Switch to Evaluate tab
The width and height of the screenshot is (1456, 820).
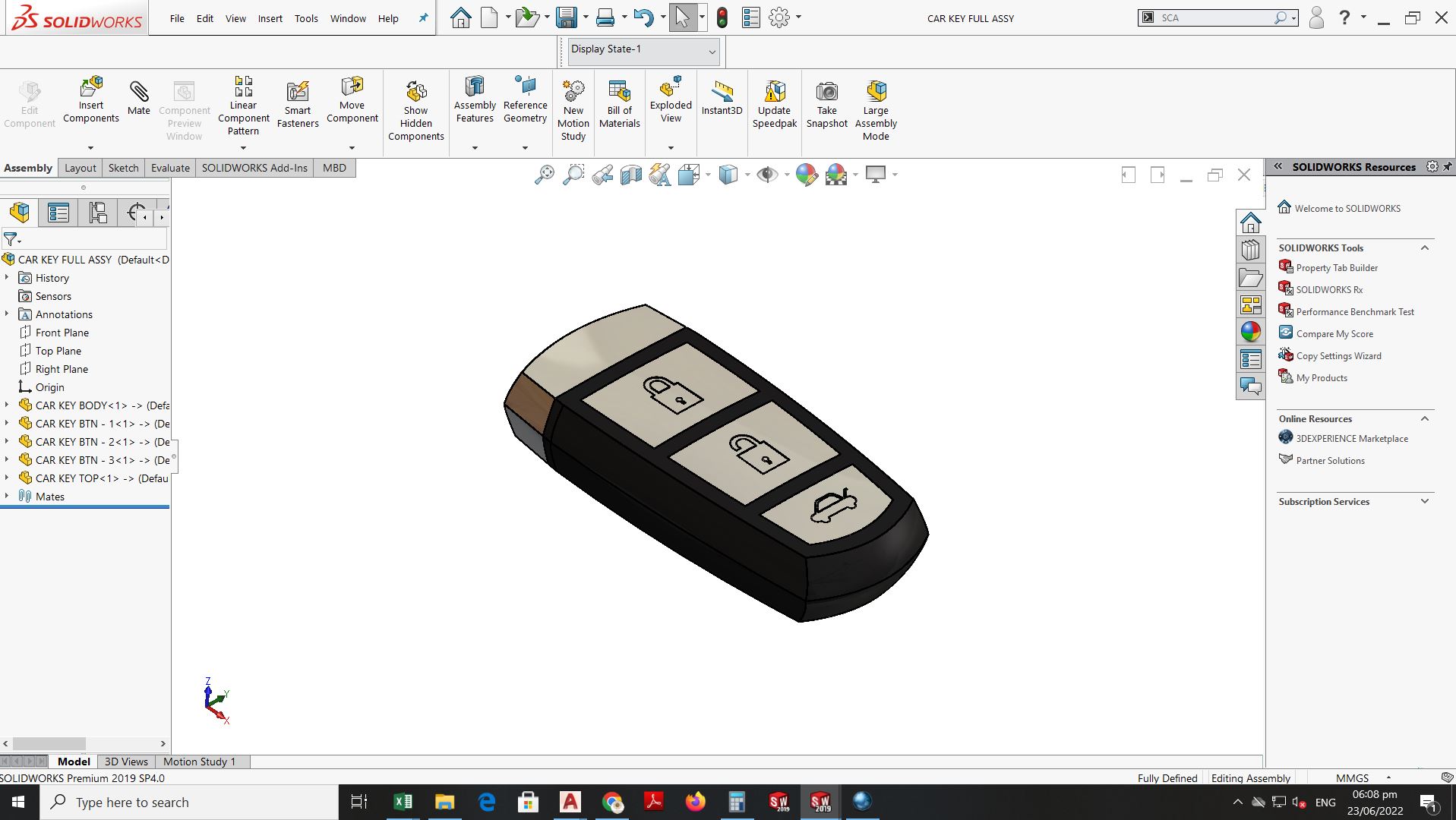coord(170,168)
